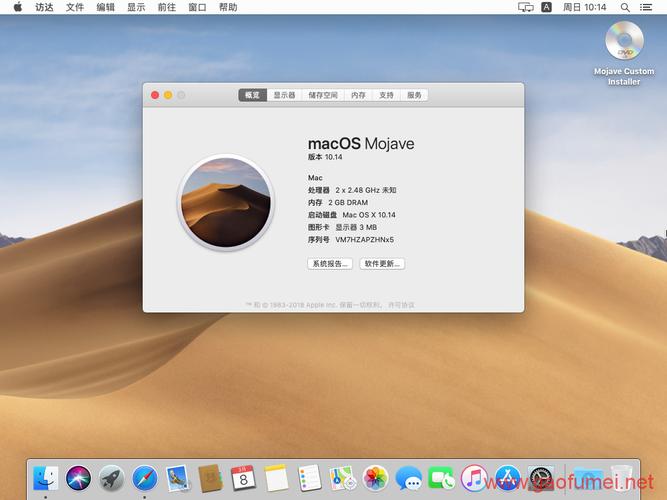Switch to the 显示器 tab
This screenshot has height=500, width=667.
284,95
